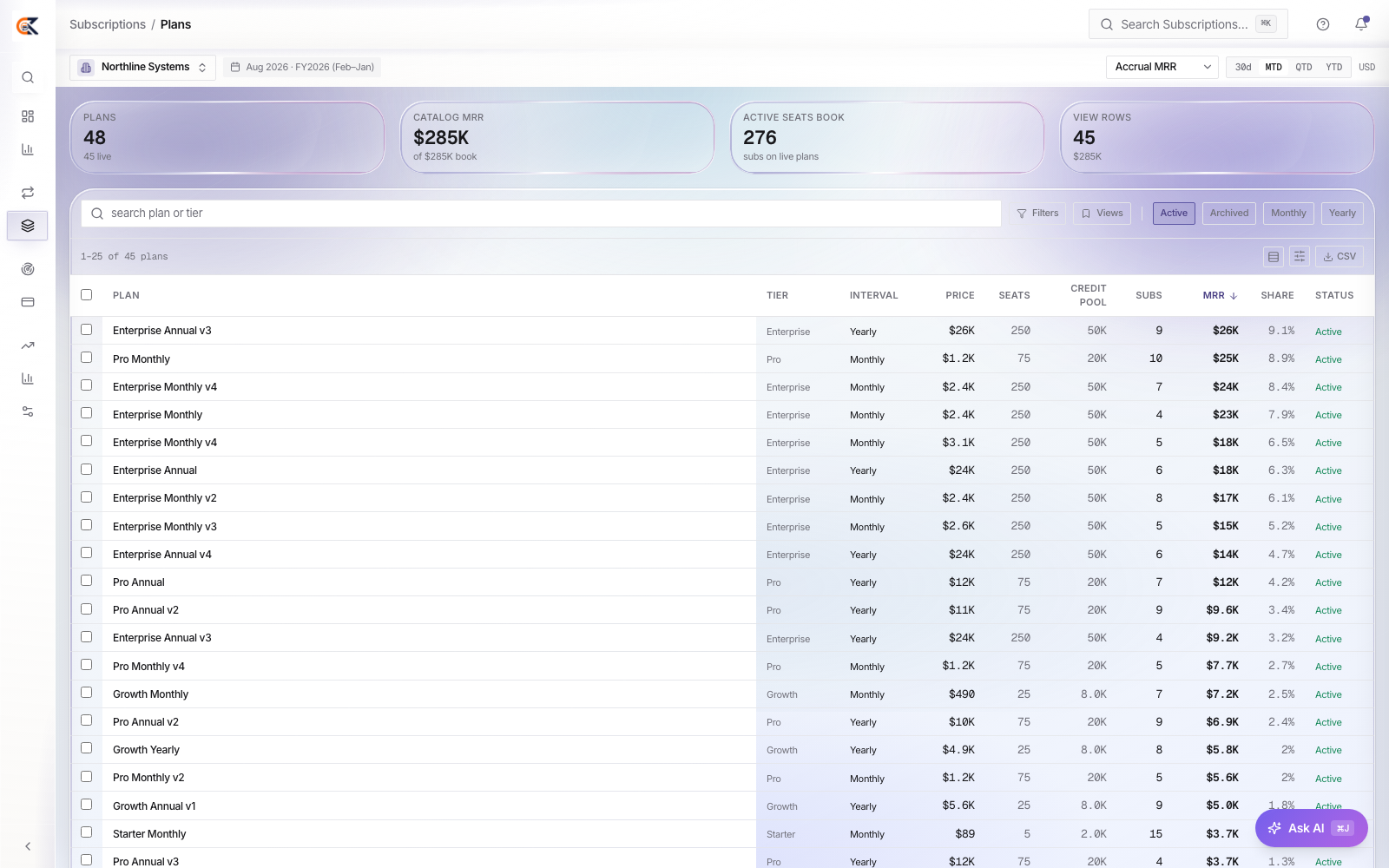
Task: Sort by the INTERVAL column header
Action: tap(874, 296)
